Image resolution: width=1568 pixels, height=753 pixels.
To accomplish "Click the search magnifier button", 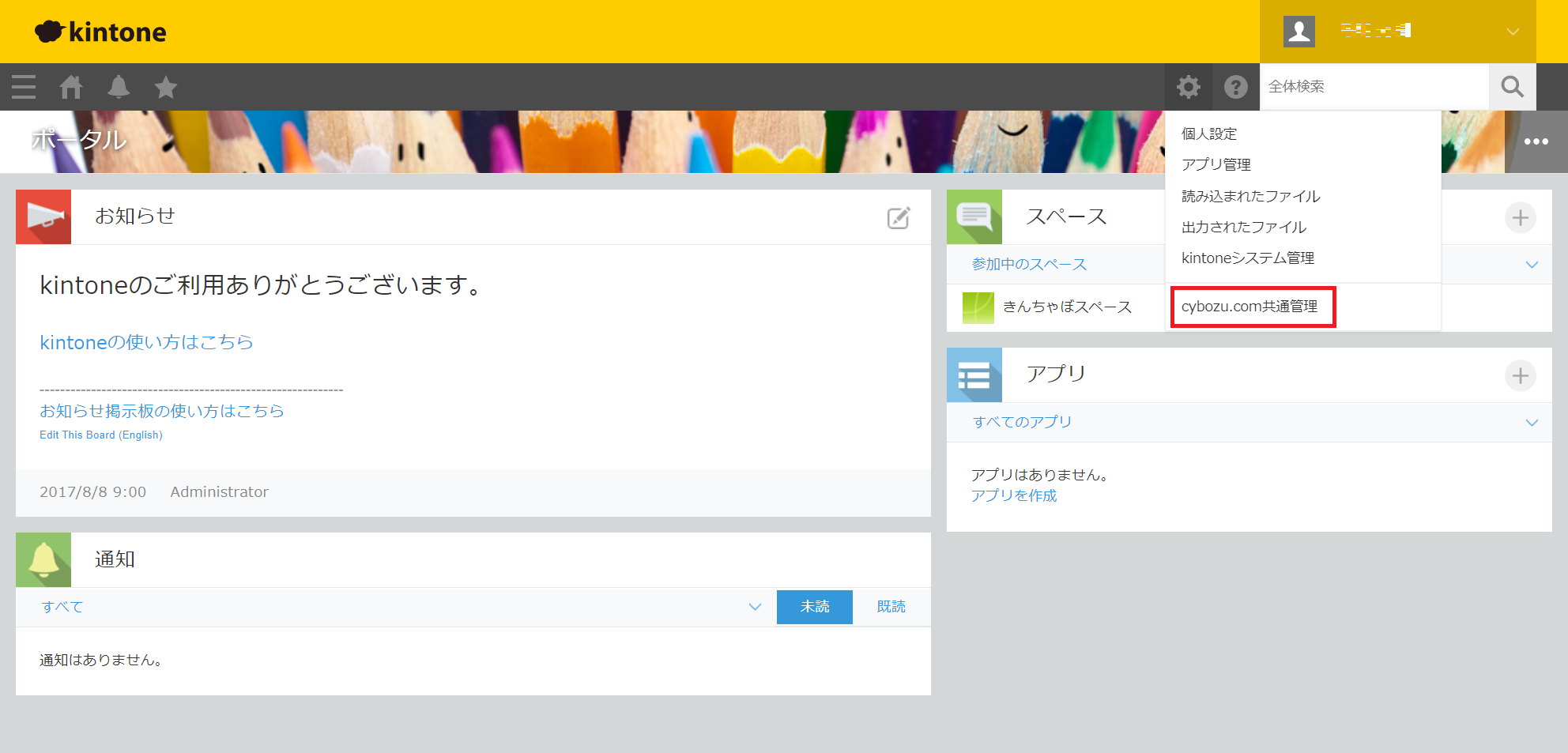I will point(1512,87).
